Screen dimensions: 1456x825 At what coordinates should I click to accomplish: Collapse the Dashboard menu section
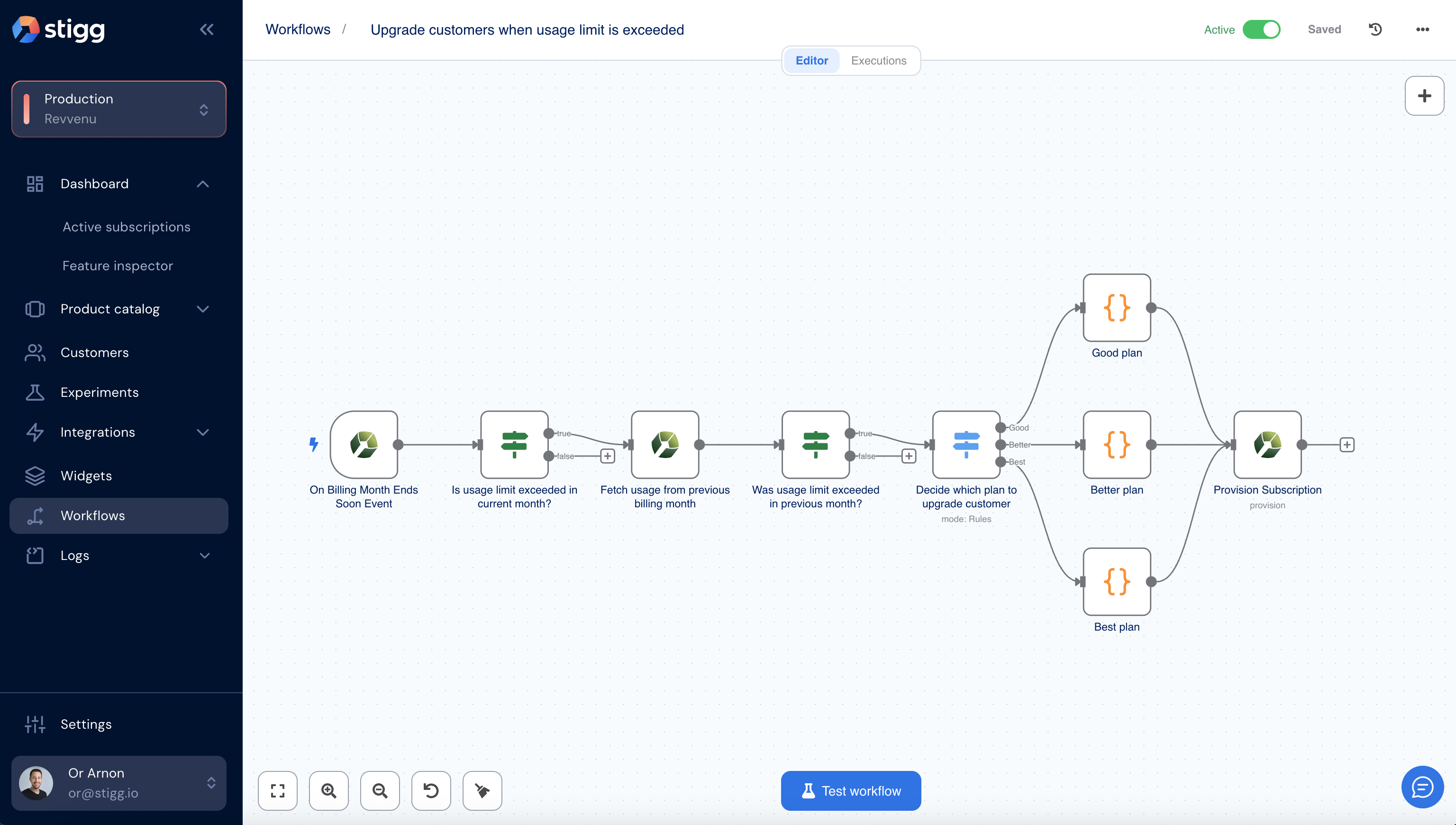[203, 184]
